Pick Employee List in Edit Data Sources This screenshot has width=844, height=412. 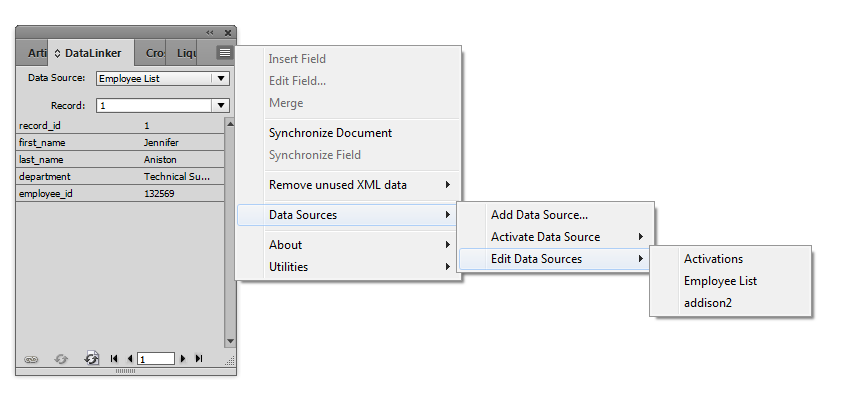click(x=720, y=281)
